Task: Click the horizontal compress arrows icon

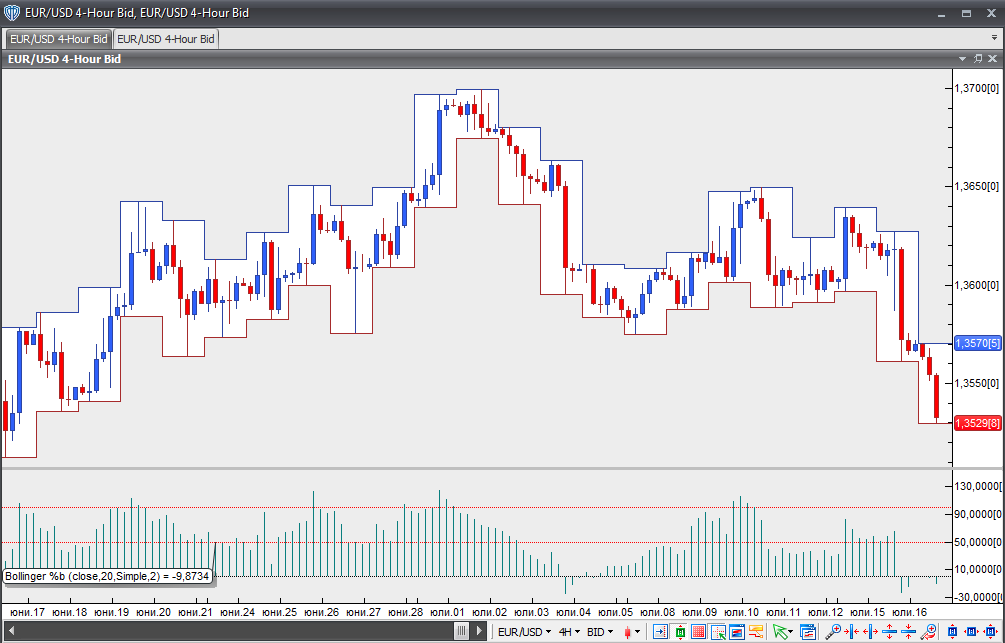Action: [x=853, y=632]
